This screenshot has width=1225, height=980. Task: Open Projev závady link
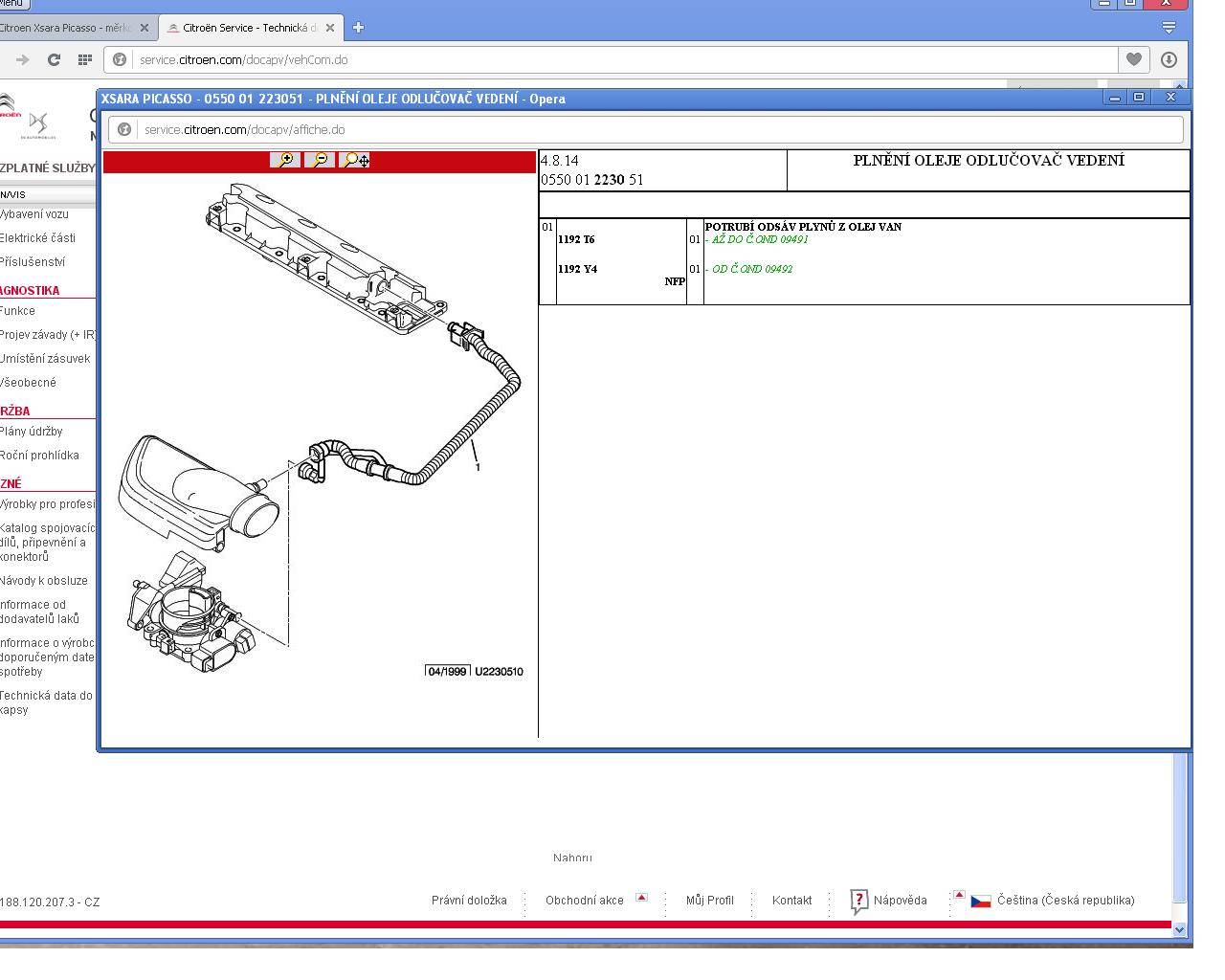click(x=48, y=335)
